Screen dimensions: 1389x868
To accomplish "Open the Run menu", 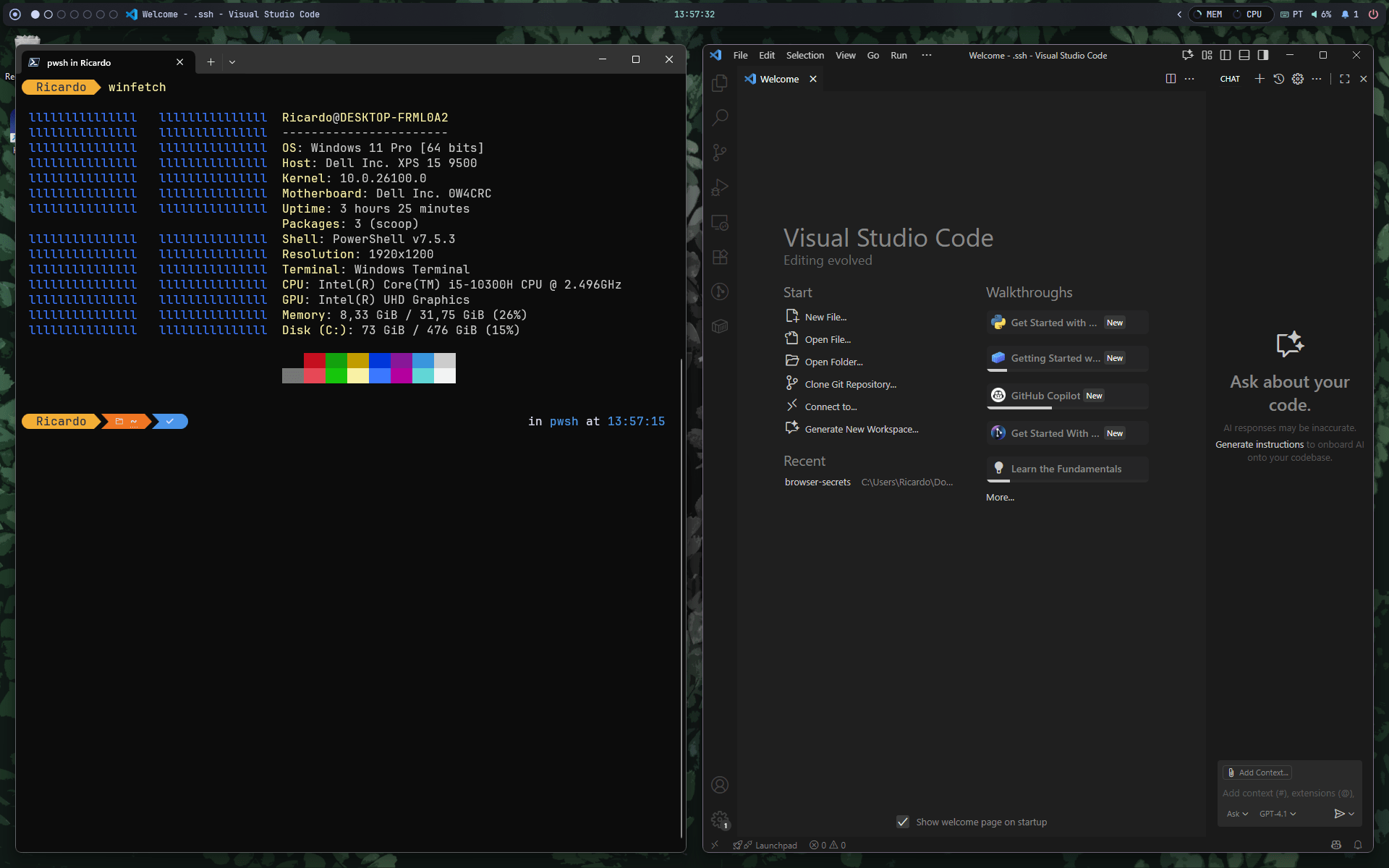I will pos(899,55).
